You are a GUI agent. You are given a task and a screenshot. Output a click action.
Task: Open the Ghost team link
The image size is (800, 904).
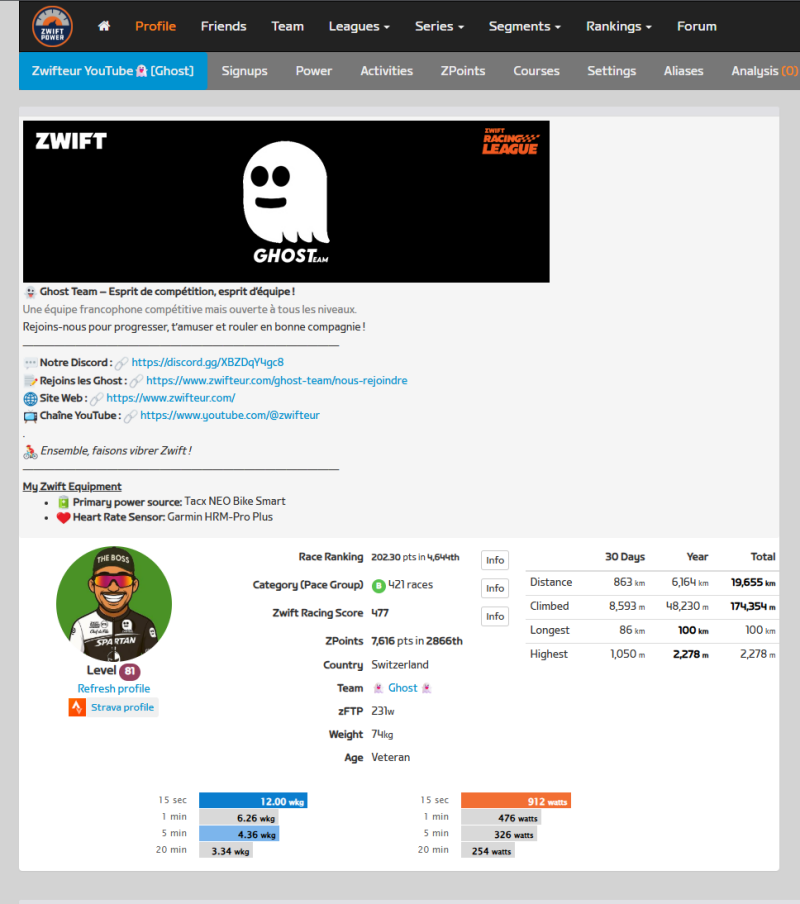coord(403,688)
